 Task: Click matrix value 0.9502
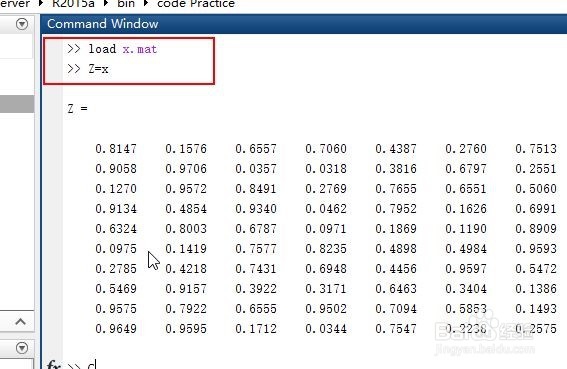326,309
